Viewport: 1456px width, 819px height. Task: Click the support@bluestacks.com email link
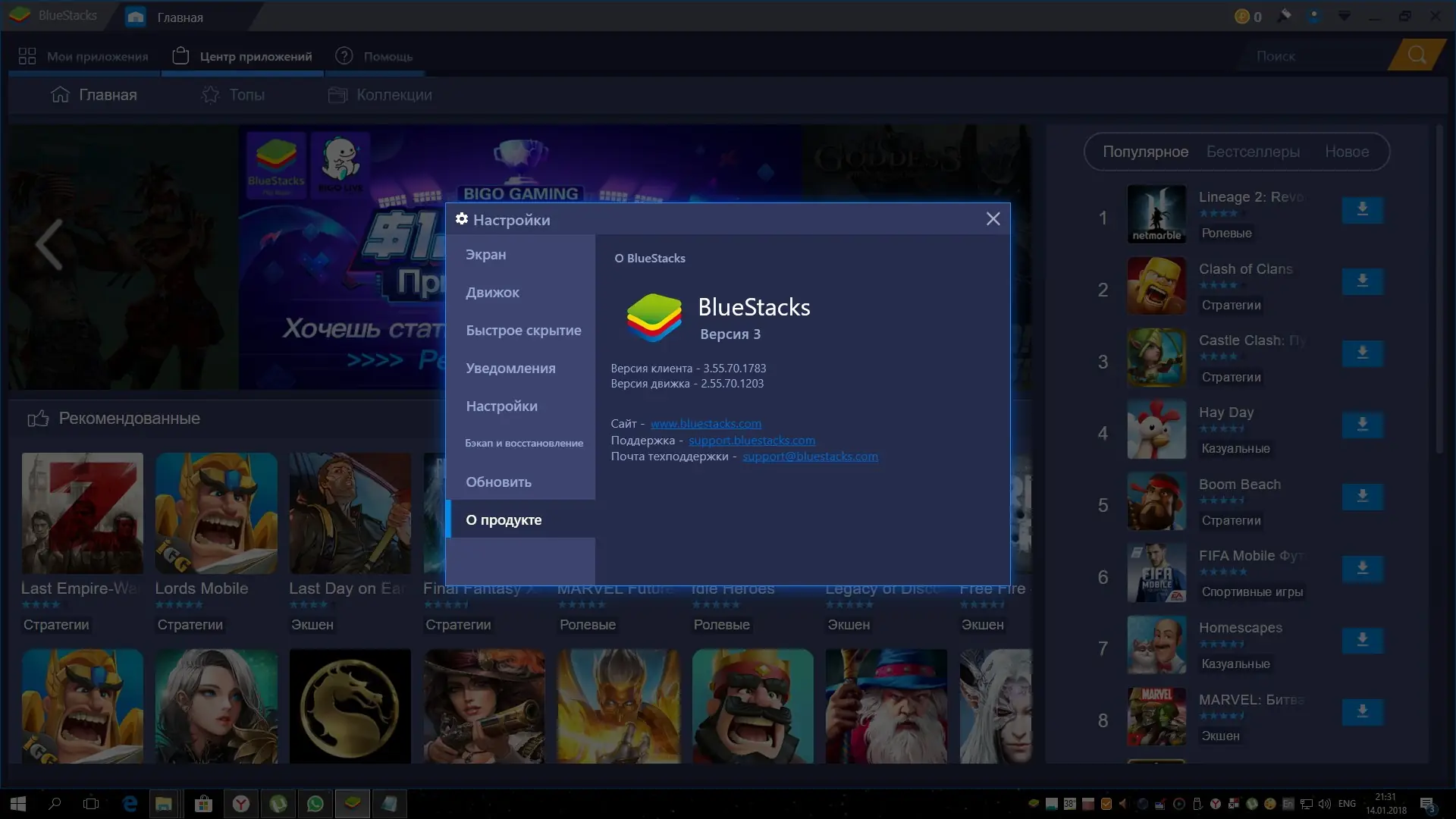[810, 457]
